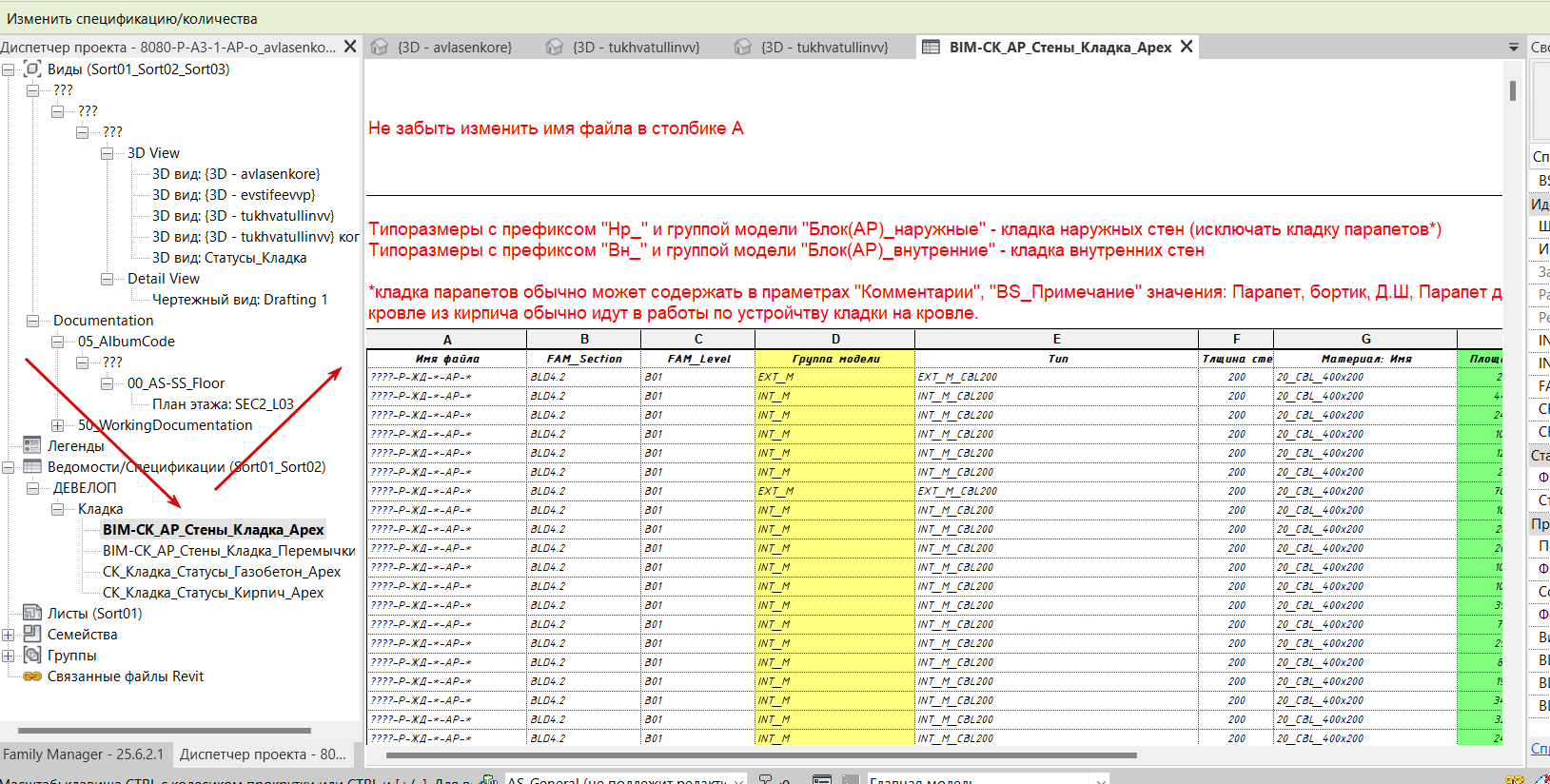
Task: Select the 50_WorkingDocumentation folder label
Action: coord(165,424)
